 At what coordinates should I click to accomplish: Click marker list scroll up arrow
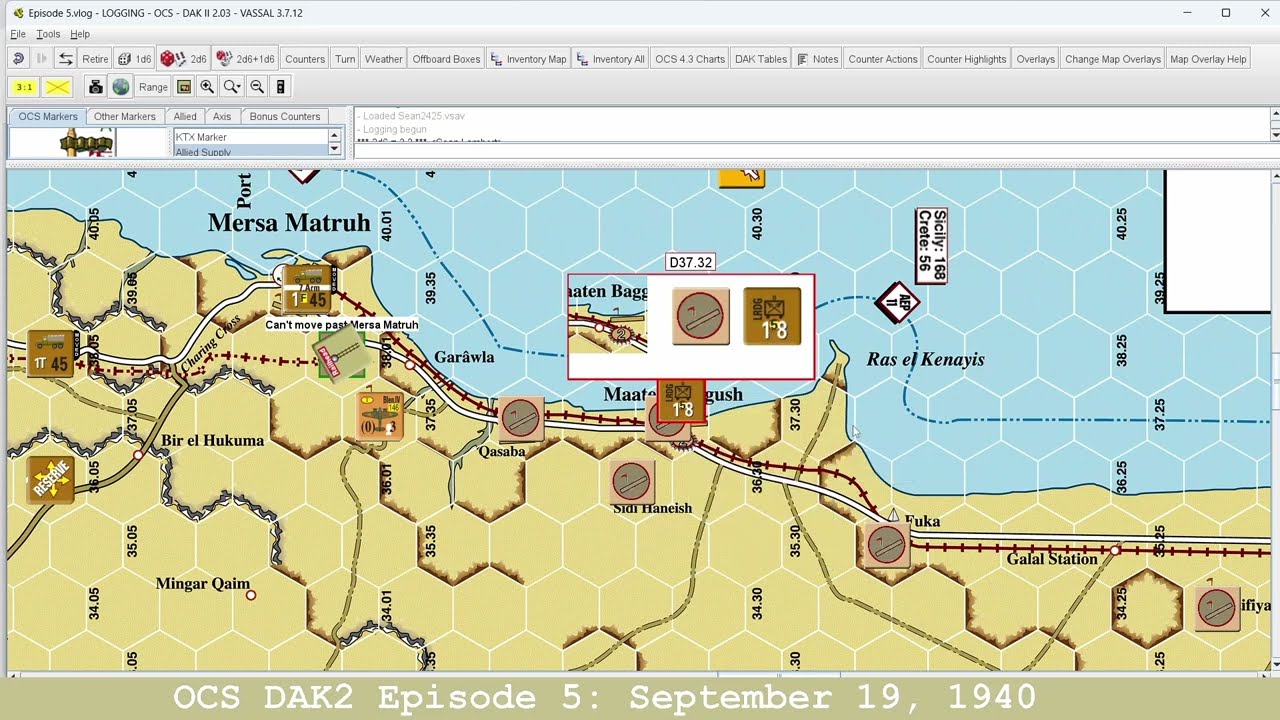(335, 135)
